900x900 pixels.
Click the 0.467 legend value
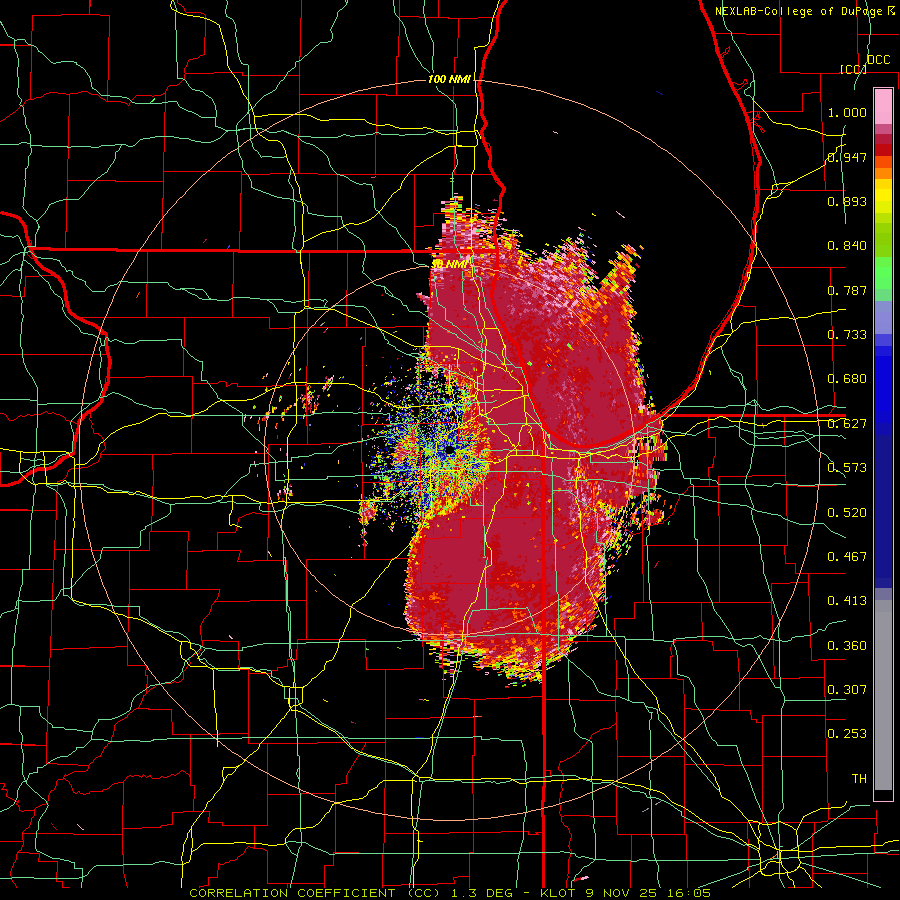[847, 557]
